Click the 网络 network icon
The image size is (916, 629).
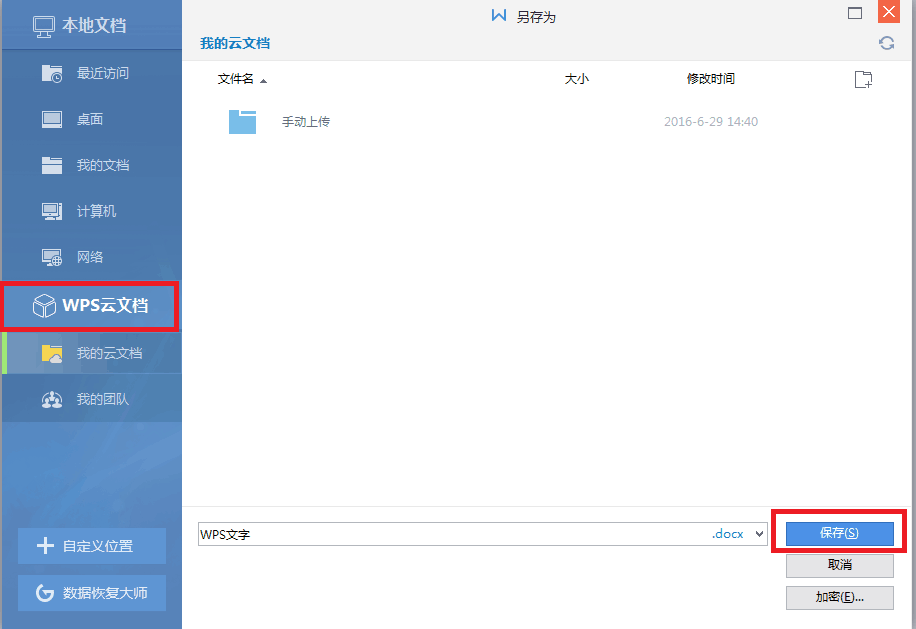52,257
